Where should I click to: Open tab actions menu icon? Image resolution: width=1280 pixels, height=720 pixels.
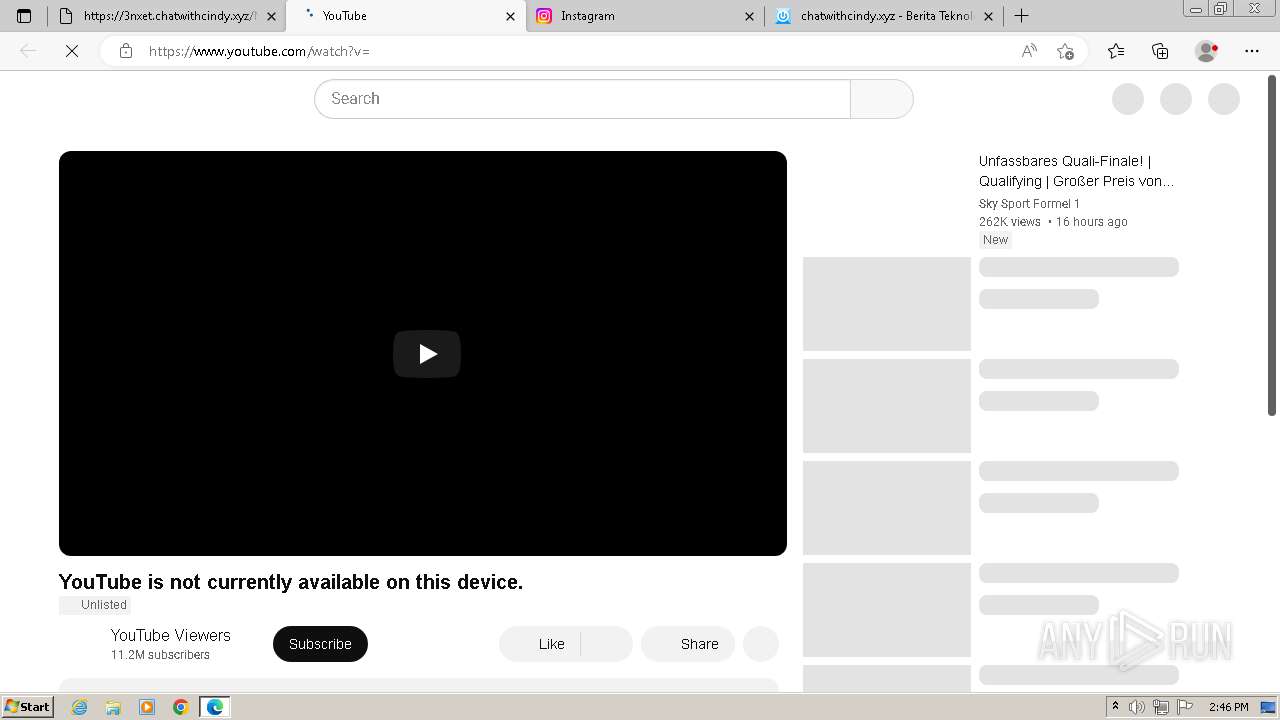(x=24, y=16)
